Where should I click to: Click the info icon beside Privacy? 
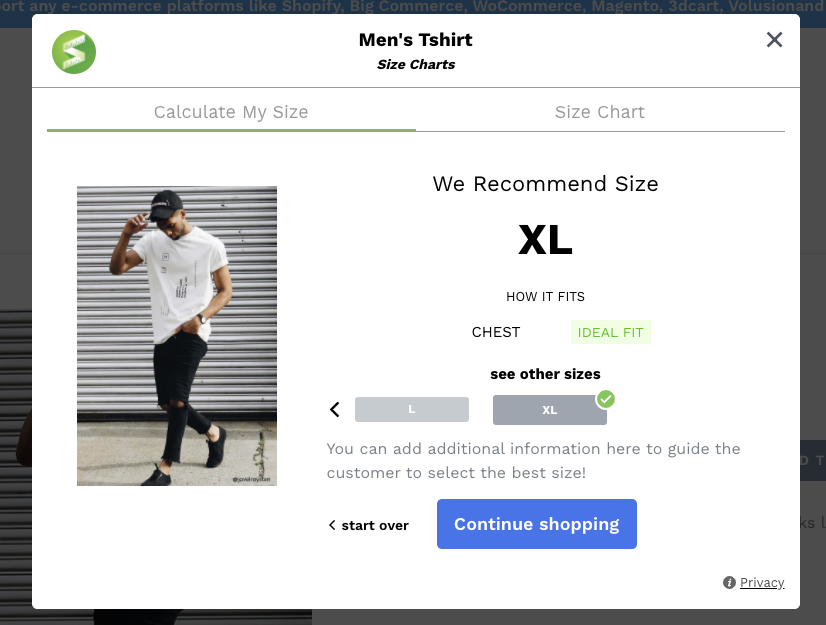(x=729, y=582)
